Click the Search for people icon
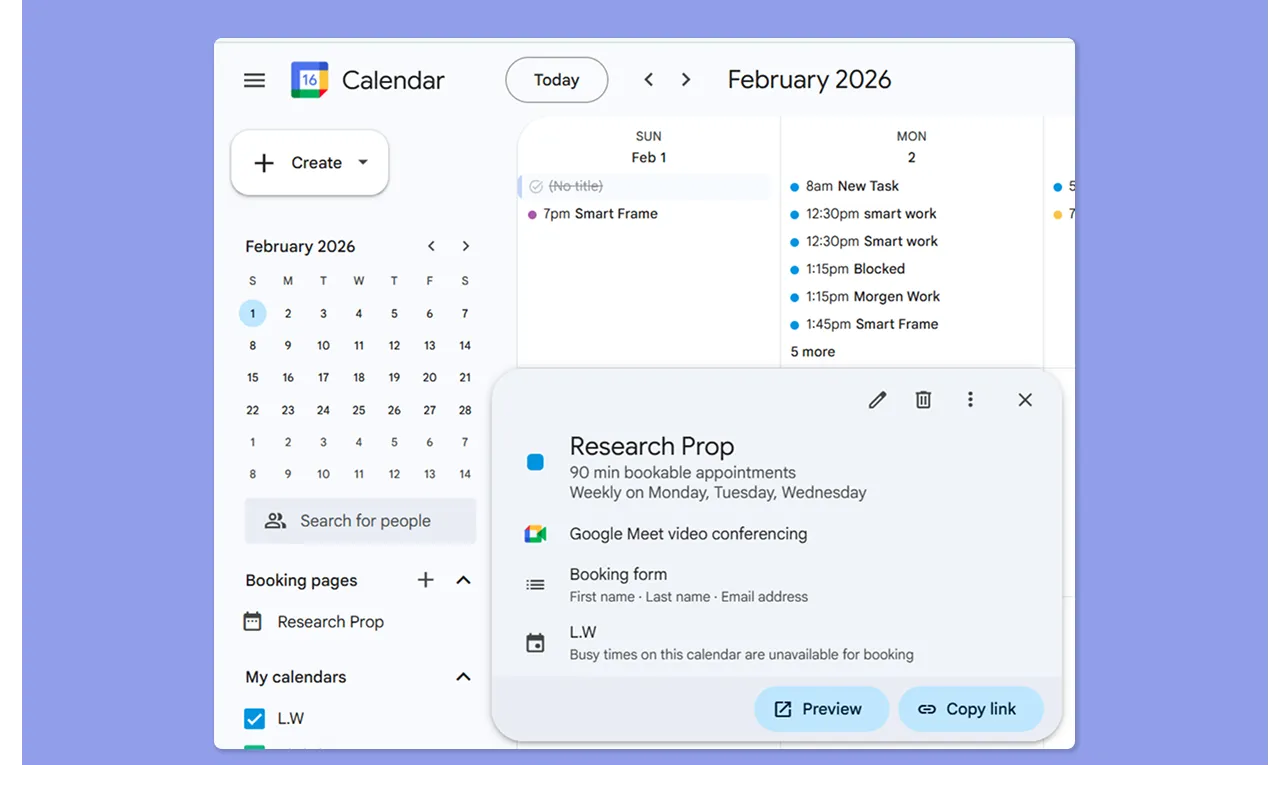Screen dimensions: 1288x788 [275, 520]
